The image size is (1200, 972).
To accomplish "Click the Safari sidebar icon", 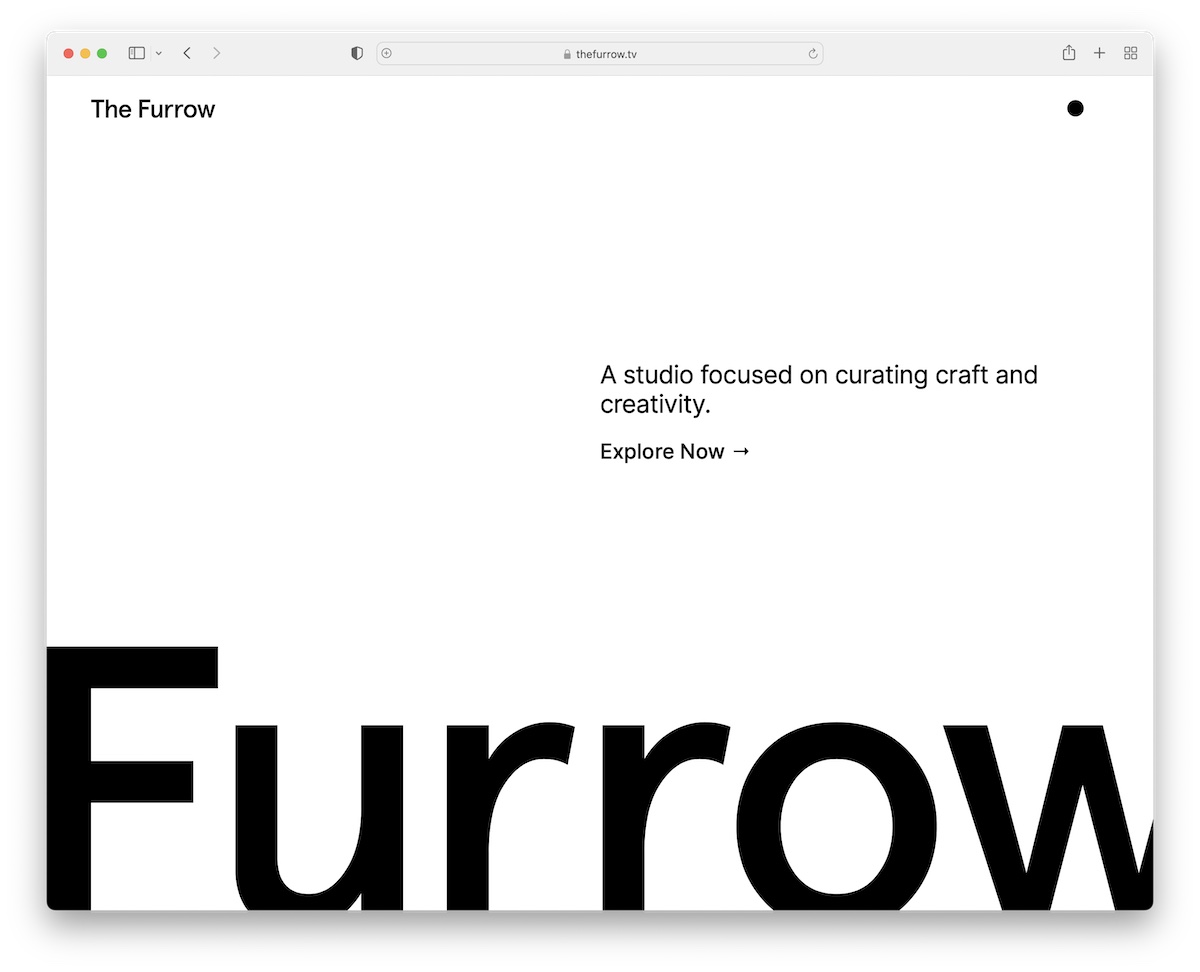I will pos(136,53).
